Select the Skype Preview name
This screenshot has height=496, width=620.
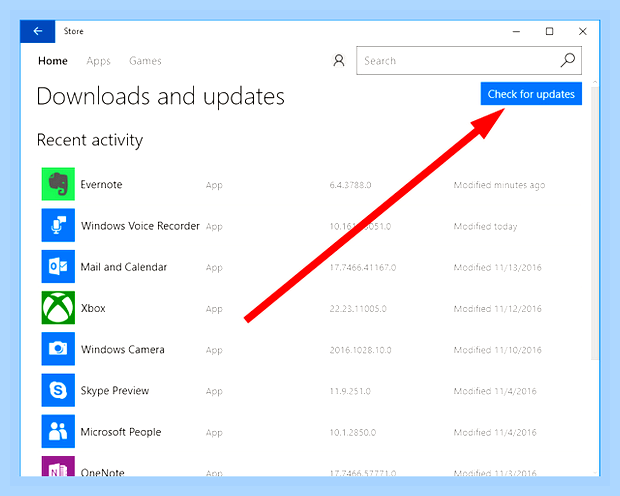[115, 391]
